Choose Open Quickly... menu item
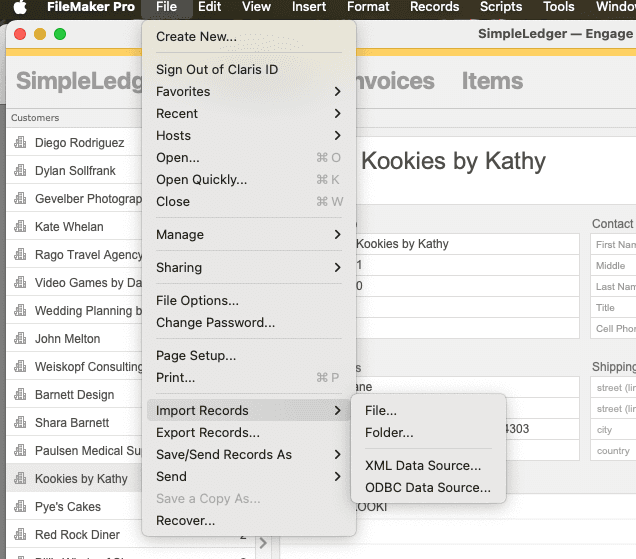Screen dimensions: 636x559 coord(249,179)
